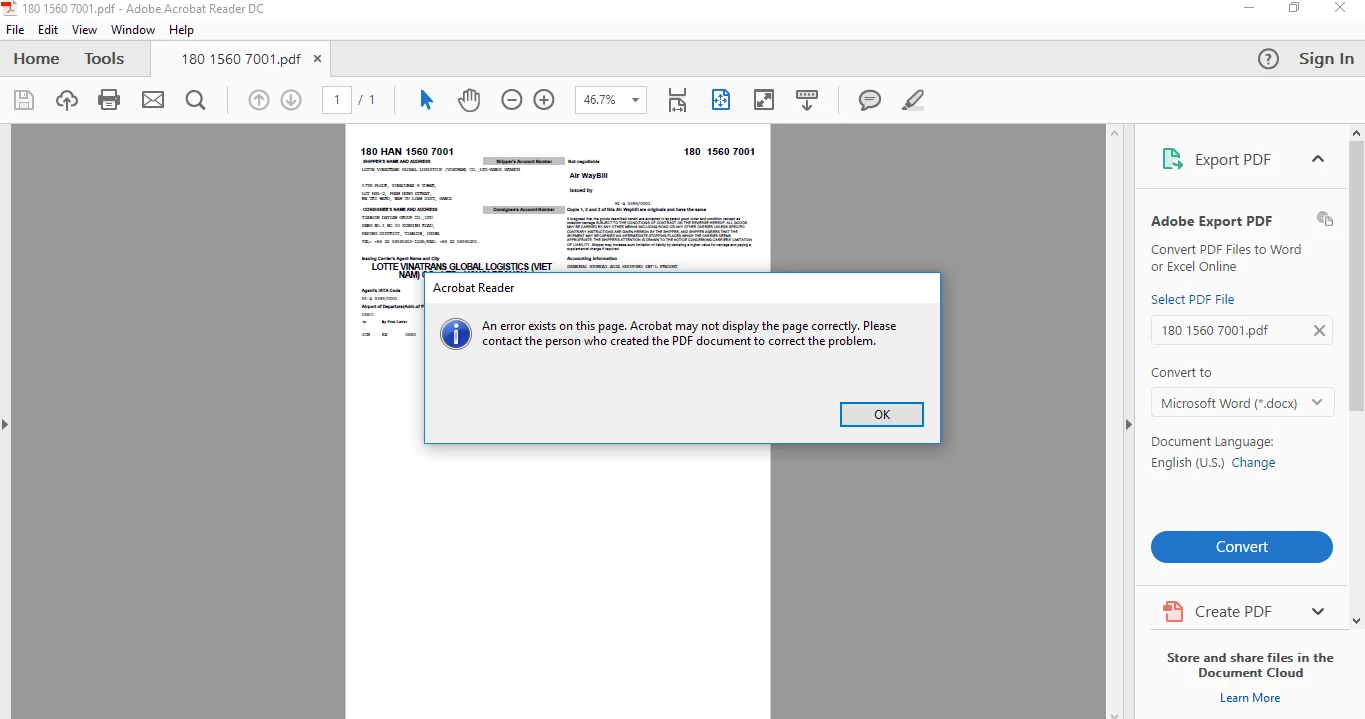Image resolution: width=1365 pixels, height=719 pixels.
Task: Go to previous page arrow icon
Action: pyautogui.click(x=259, y=100)
